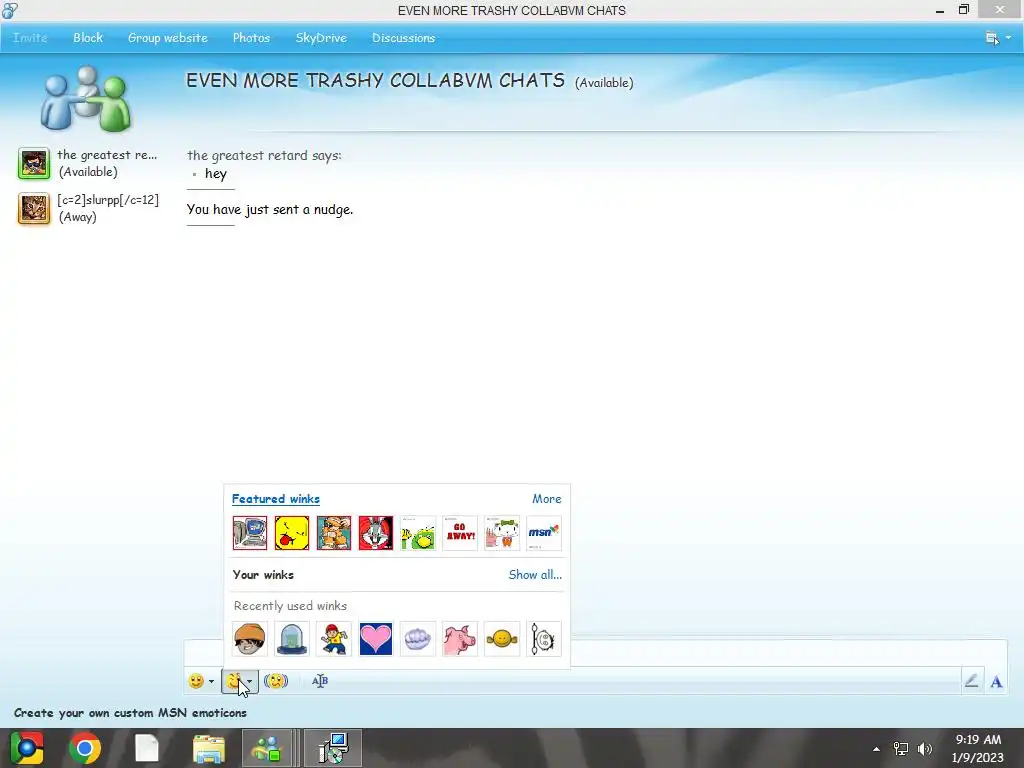
Task: Open the network tray icon
Action: (x=901, y=749)
